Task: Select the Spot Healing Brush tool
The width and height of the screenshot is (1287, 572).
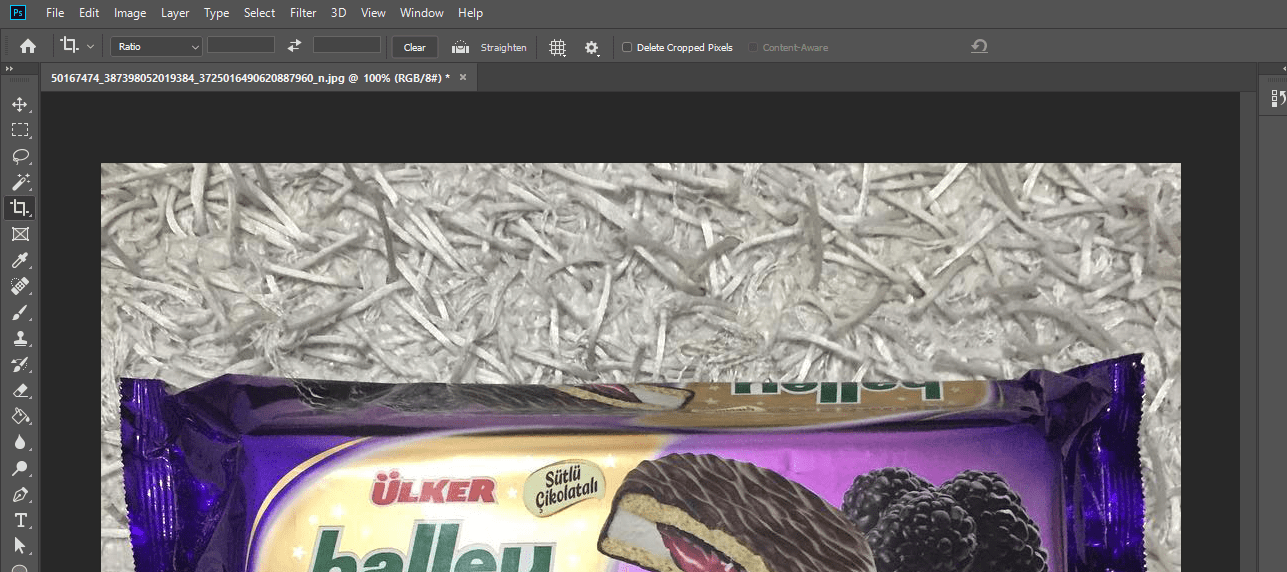Action: click(19, 286)
